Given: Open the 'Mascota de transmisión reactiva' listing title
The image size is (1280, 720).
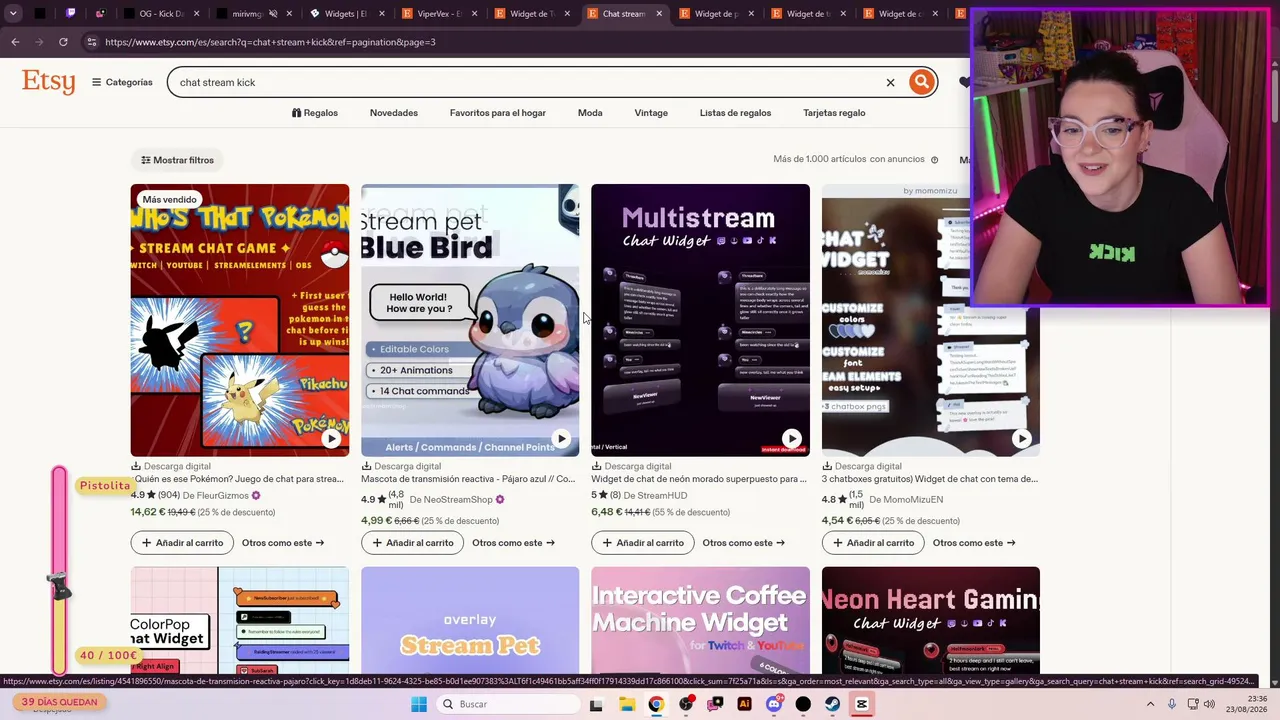Looking at the screenshot, I should click(468, 479).
